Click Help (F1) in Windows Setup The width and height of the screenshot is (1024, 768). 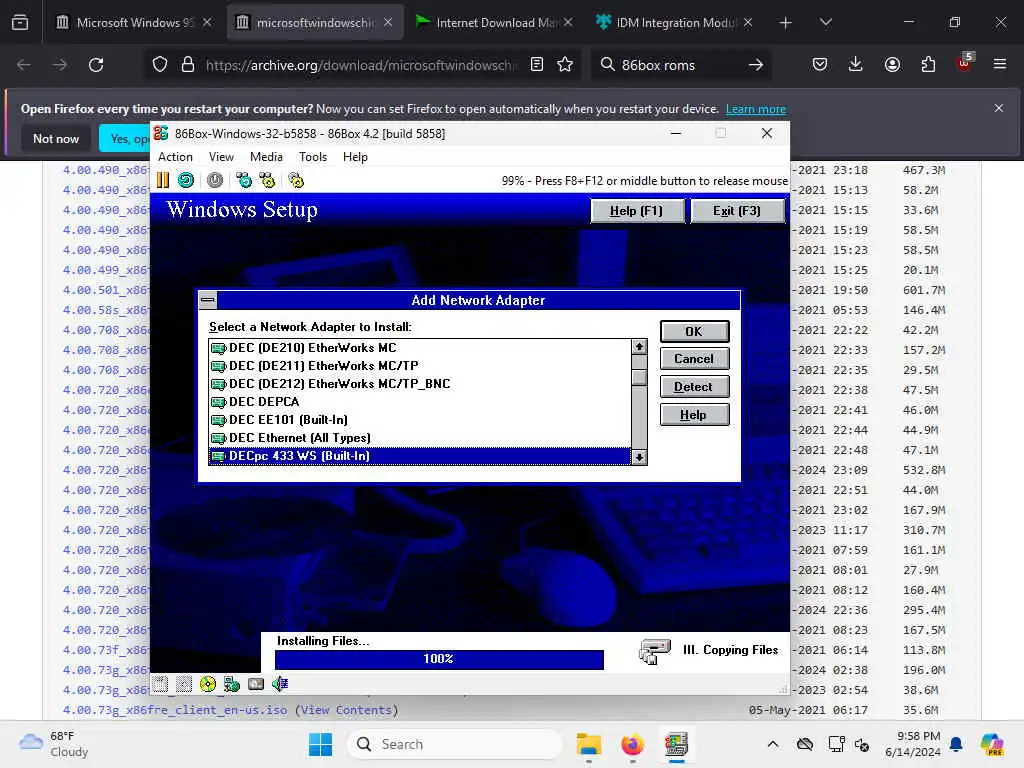637,211
